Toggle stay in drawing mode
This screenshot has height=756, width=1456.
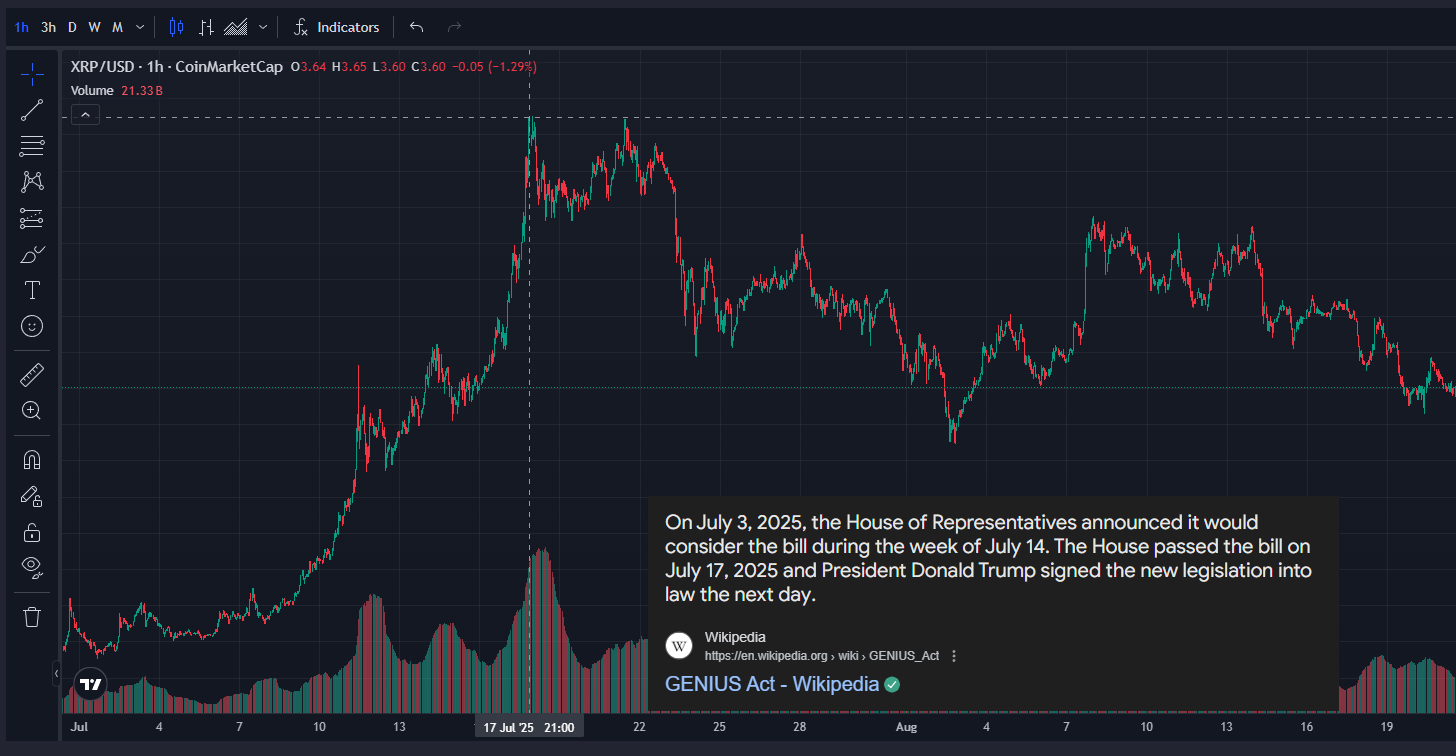tap(32, 496)
